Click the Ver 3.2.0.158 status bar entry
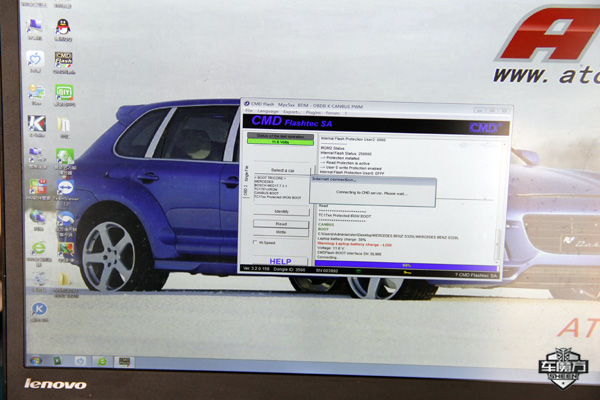This screenshot has width=600, height=400. tap(256, 268)
